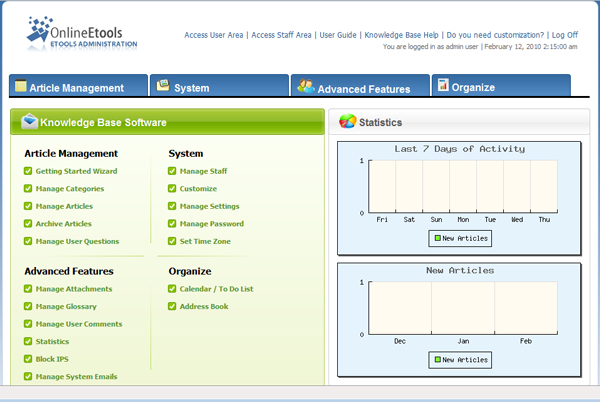The width and height of the screenshot is (600, 402).
Task: Click check icon beside Manage Attachments
Action: coord(28,288)
